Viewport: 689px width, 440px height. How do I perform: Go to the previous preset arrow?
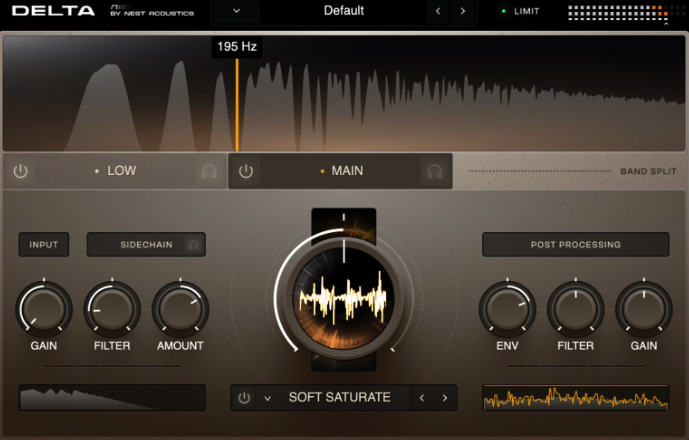click(x=437, y=11)
